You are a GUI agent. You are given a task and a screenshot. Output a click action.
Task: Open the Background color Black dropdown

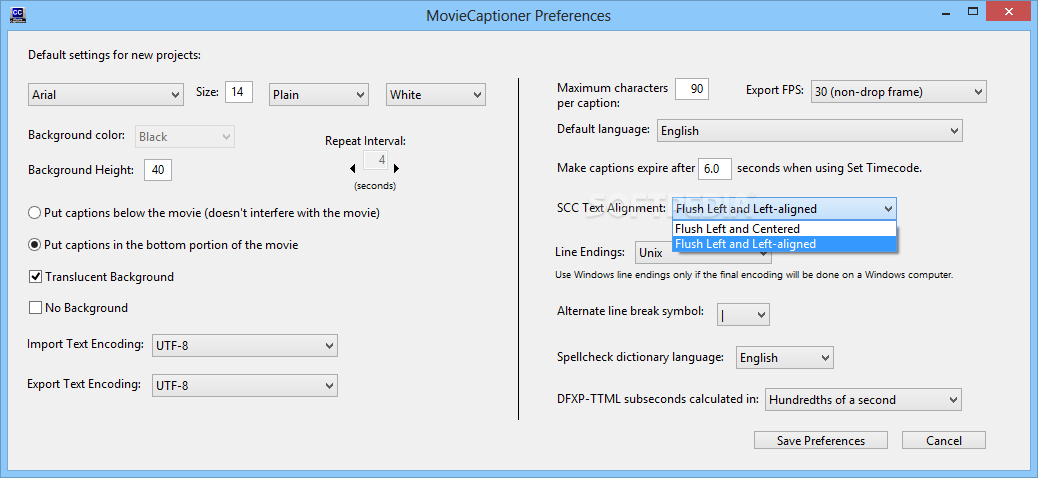pos(185,137)
